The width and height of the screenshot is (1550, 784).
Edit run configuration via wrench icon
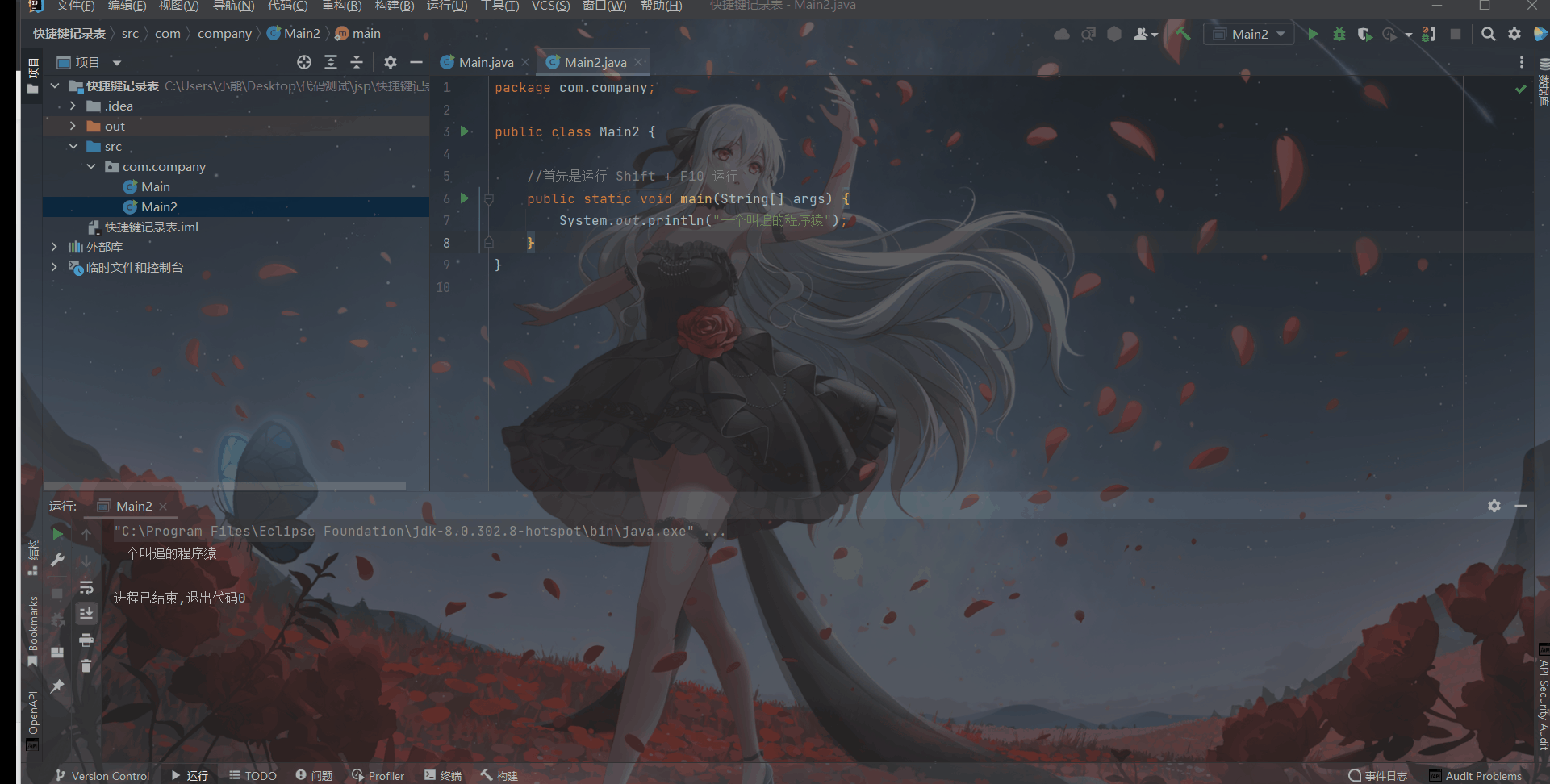coord(57,560)
